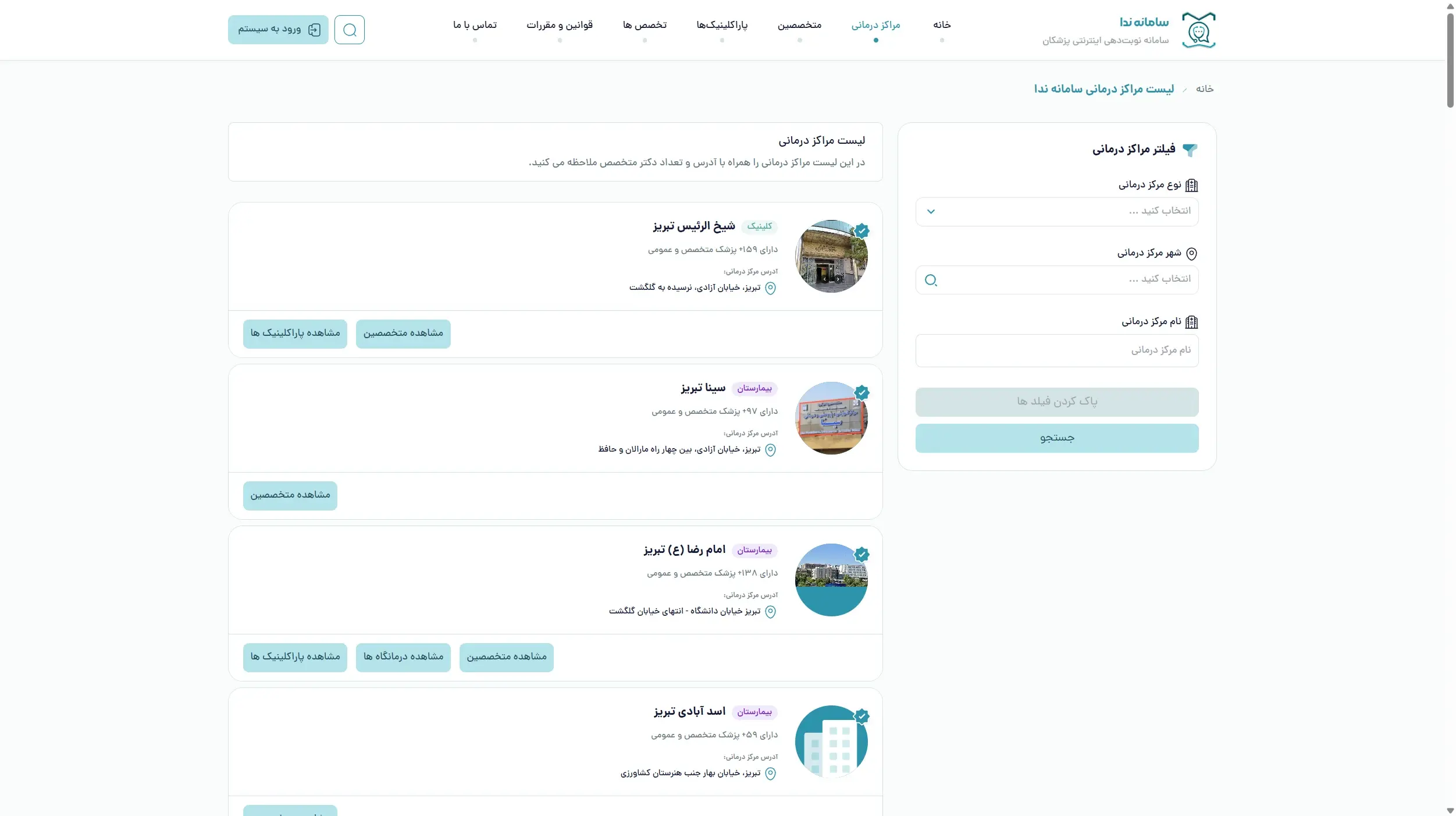Open متخصصین navigation item

[799, 25]
